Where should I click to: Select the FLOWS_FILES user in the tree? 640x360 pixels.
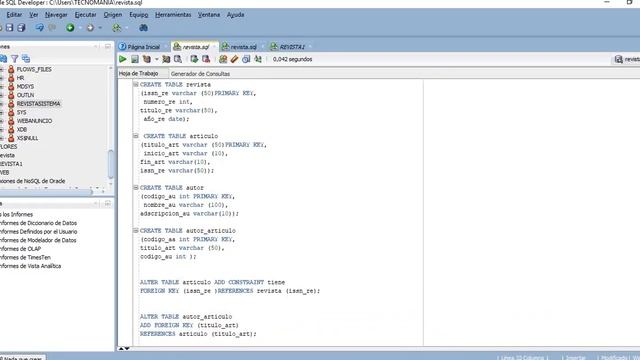coord(34,69)
